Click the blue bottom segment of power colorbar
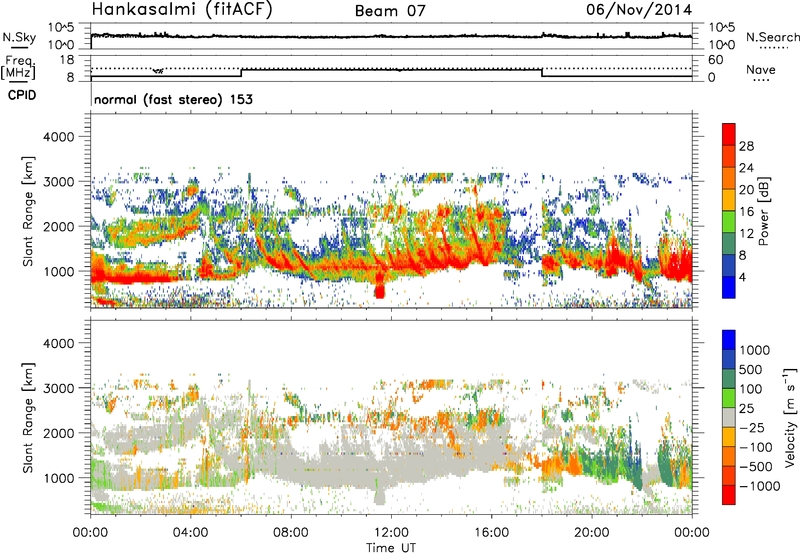This screenshot has width=800, height=554. pos(729,287)
